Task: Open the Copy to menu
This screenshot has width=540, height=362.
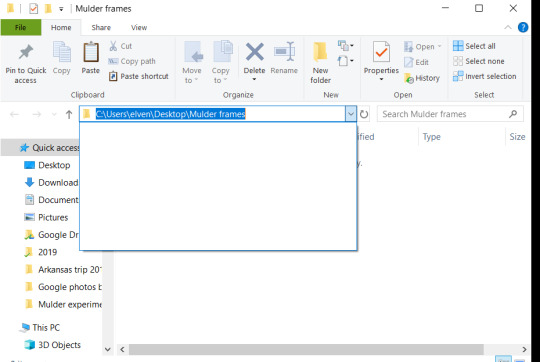Action: 221,63
